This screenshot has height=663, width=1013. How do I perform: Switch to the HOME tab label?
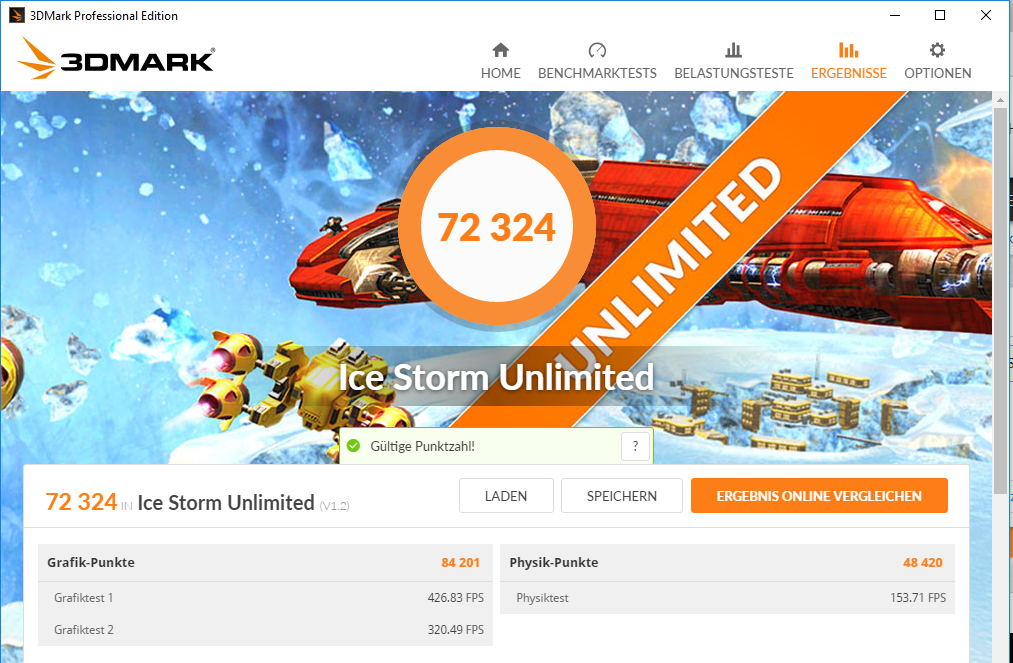coord(501,74)
